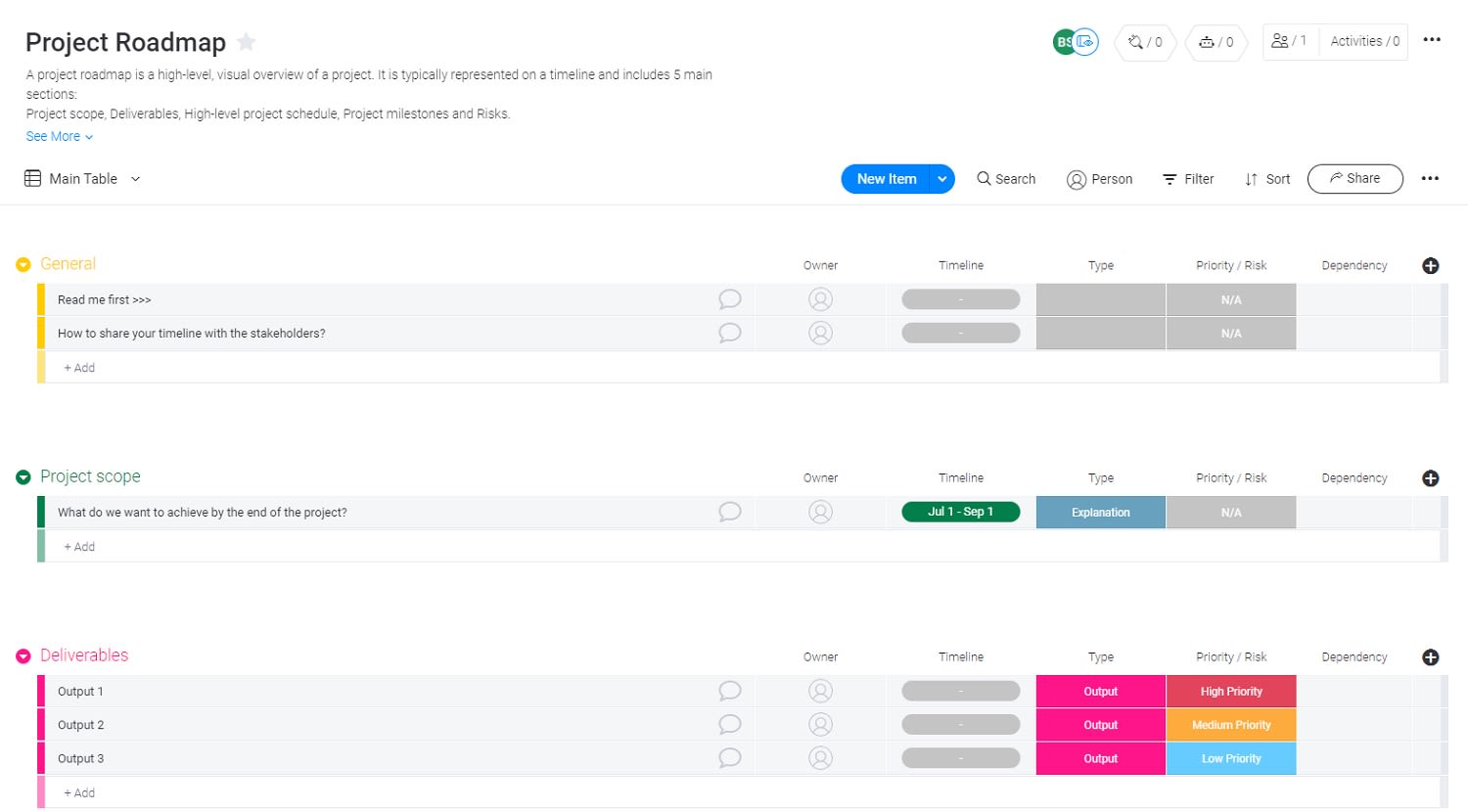Open conversation bubble for Output 2

730,724
